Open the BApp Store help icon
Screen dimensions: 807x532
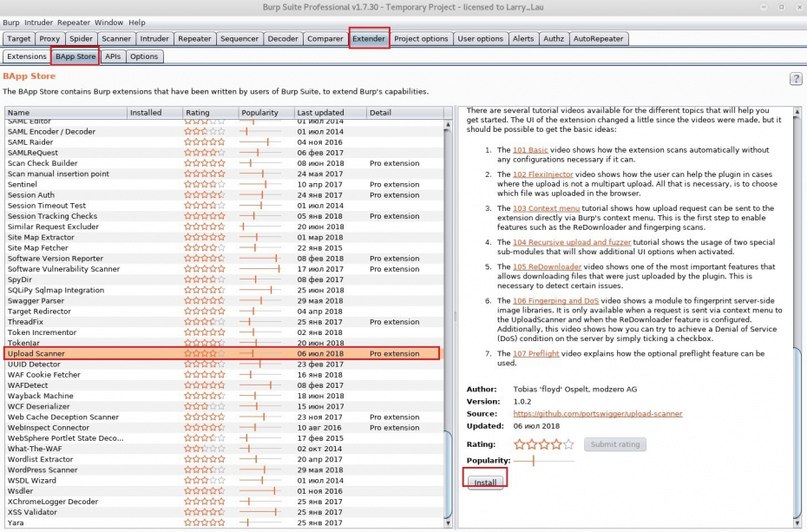[x=796, y=79]
